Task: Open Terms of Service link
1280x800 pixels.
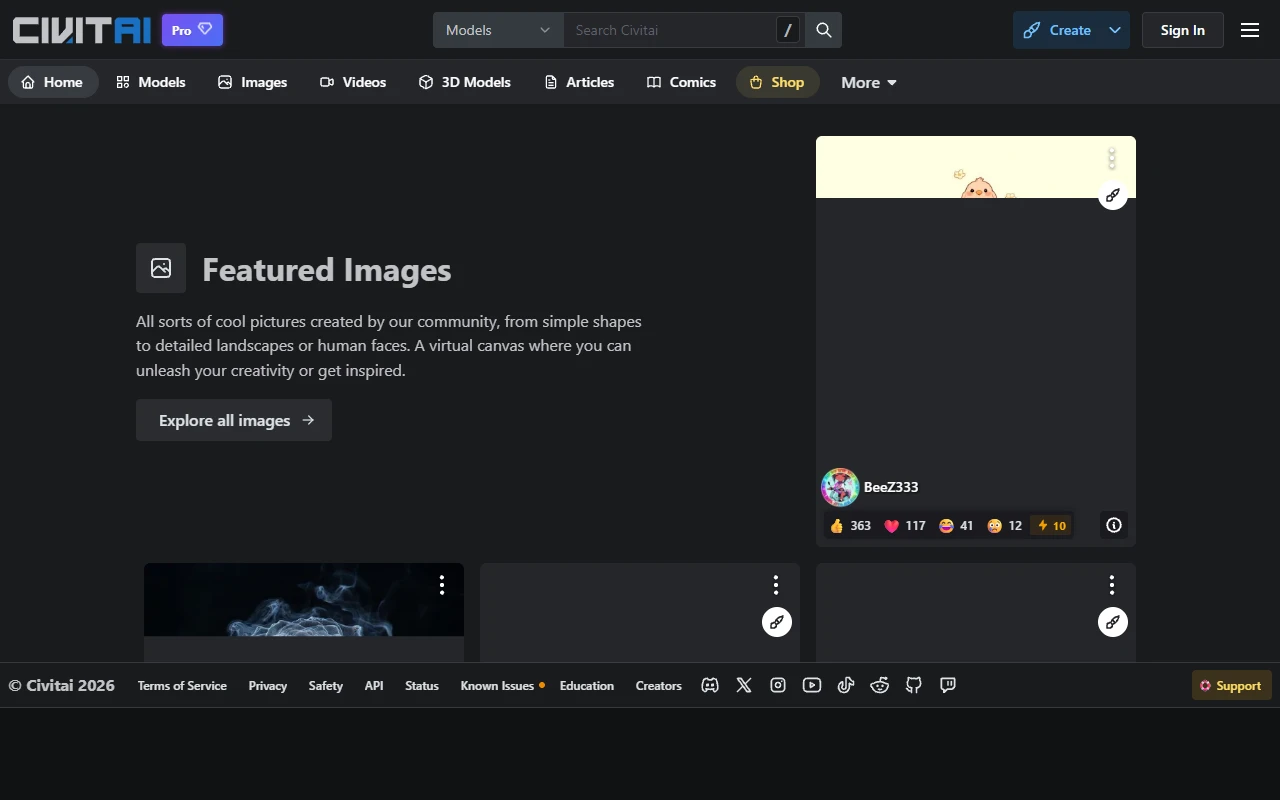Action: 182,685
